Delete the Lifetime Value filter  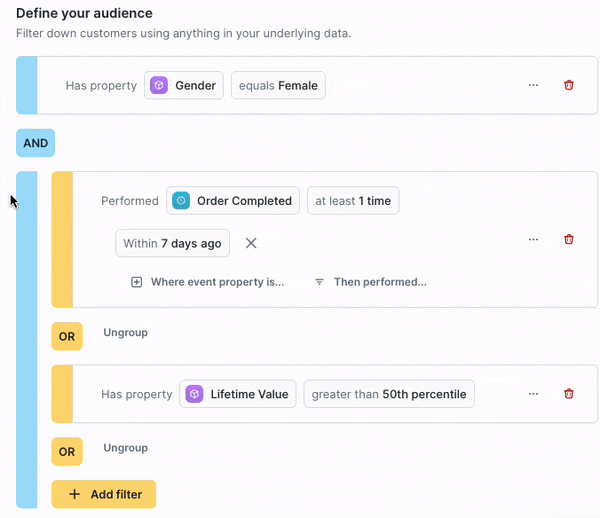pos(569,394)
